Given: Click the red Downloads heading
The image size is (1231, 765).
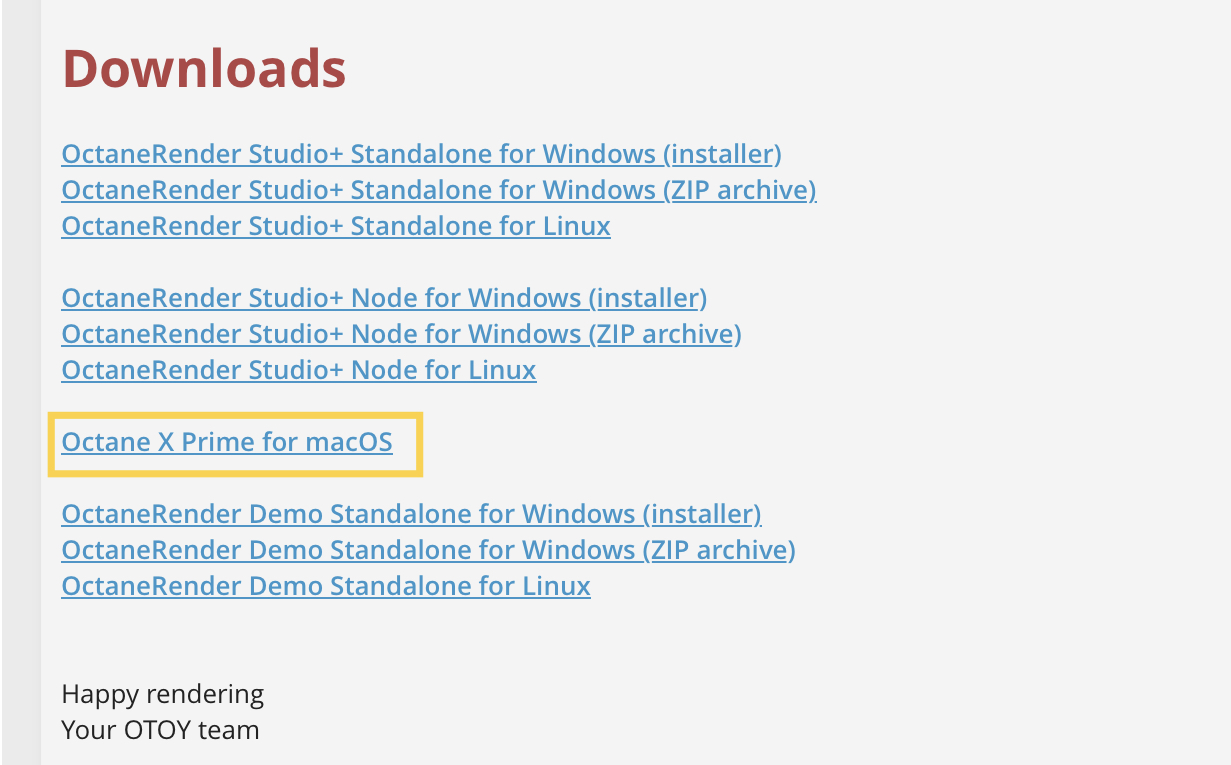Looking at the screenshot, I should 204,69.
